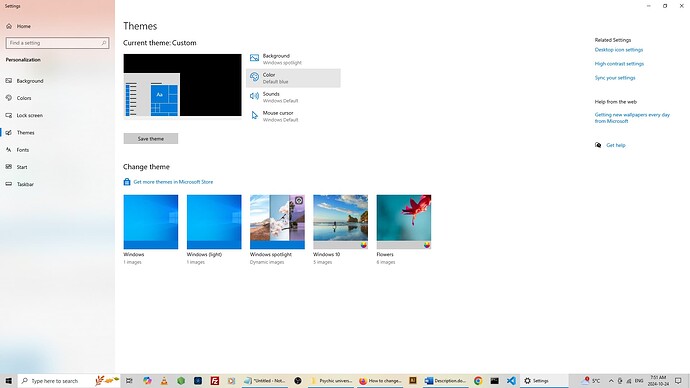Open High contrast settings link
Screen dimensions: 690x388
(619, 64)
